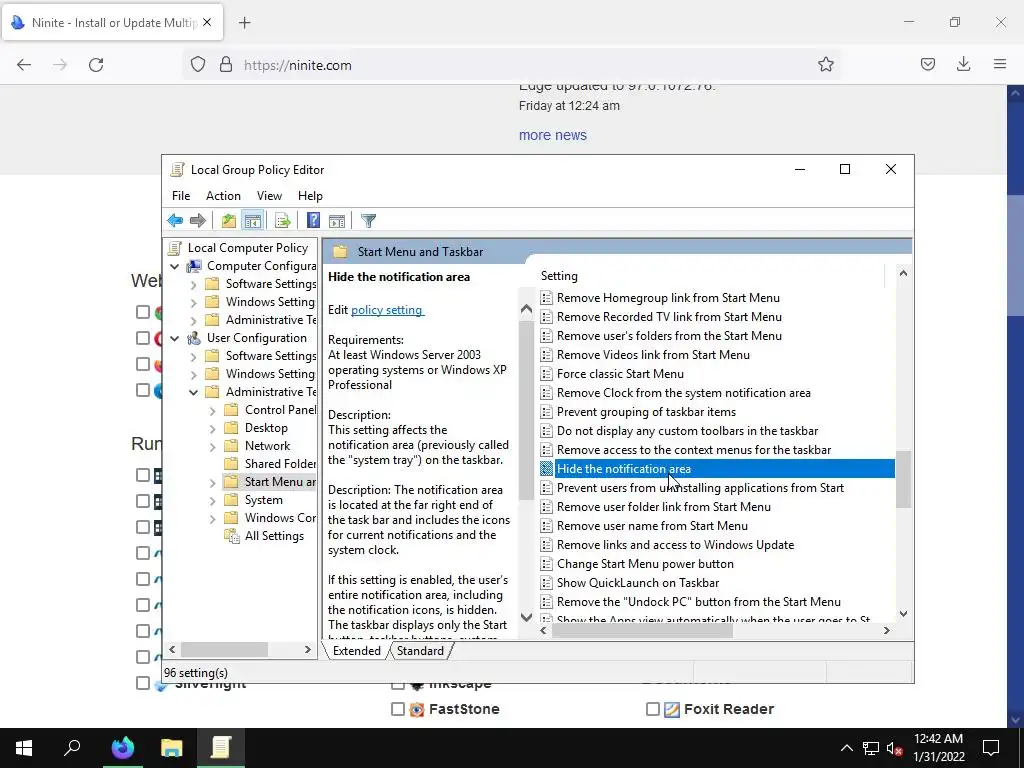Check the FastStone checkbox on Ninite
Image resolution: width=1024 pixels, height=768 pixels.
coord(398,709)
